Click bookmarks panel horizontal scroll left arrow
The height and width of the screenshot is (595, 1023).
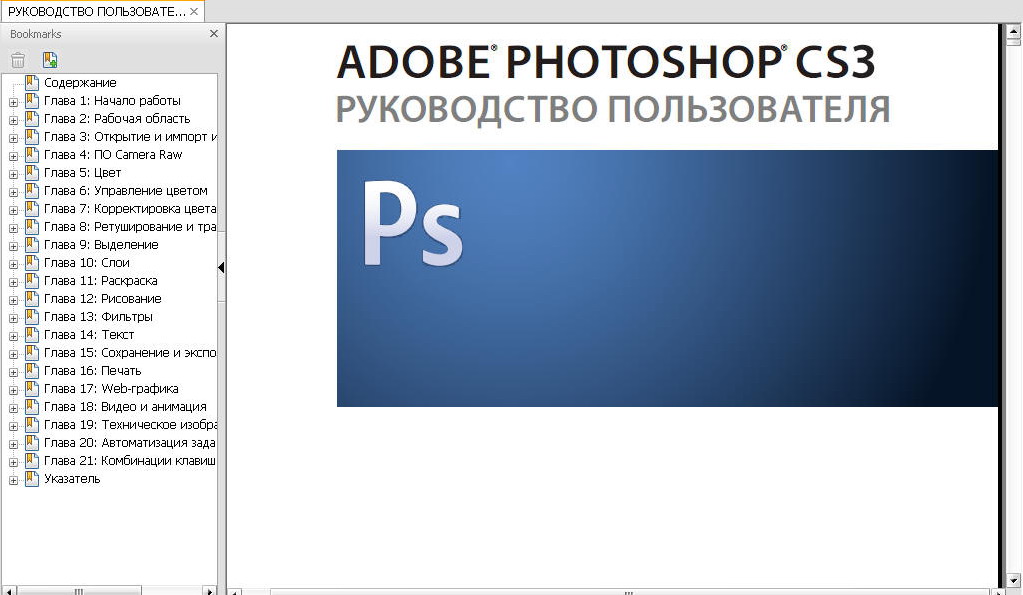8,591
